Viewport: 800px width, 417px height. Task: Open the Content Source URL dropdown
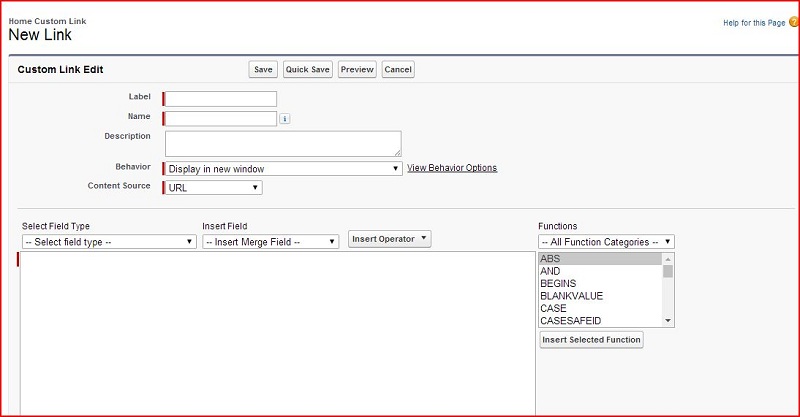pos(213,188)
